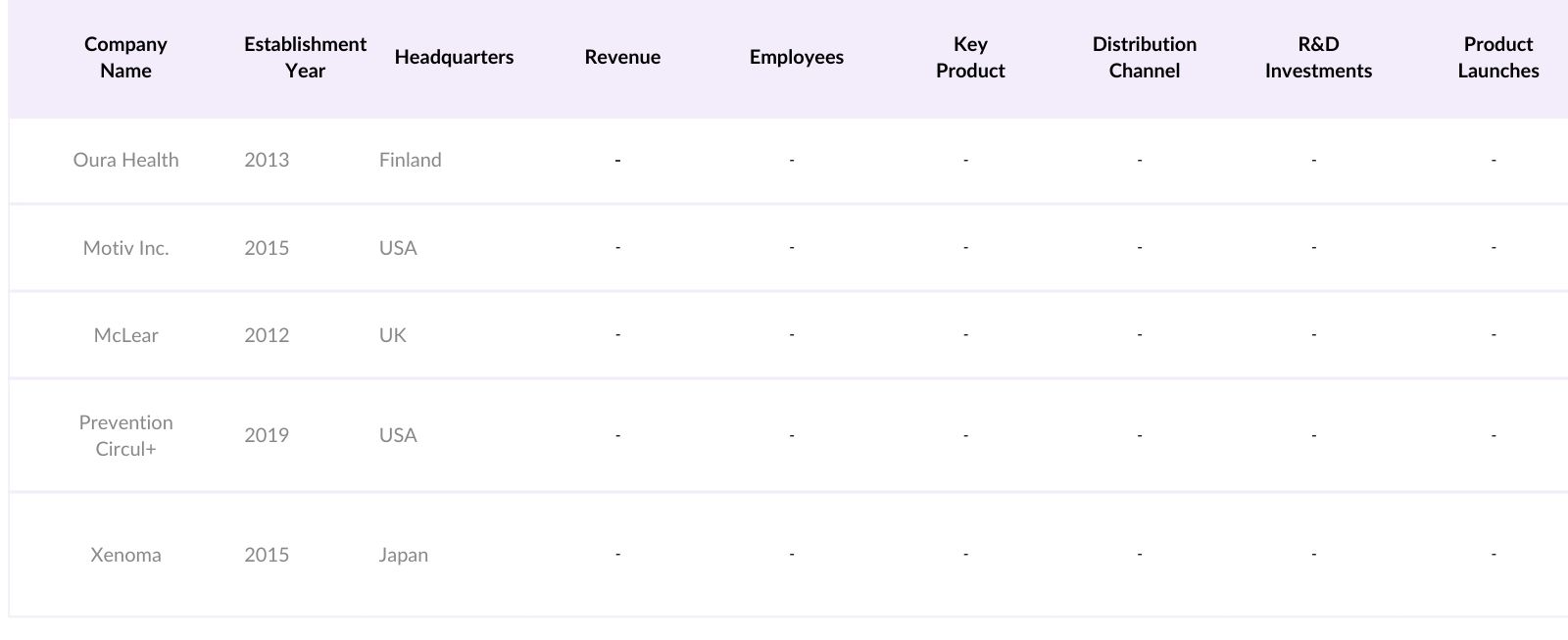Screen dimensions: 1568x640
Task: Click Oura Health's establishment year 2013
Action: click(x=267, y=160)
